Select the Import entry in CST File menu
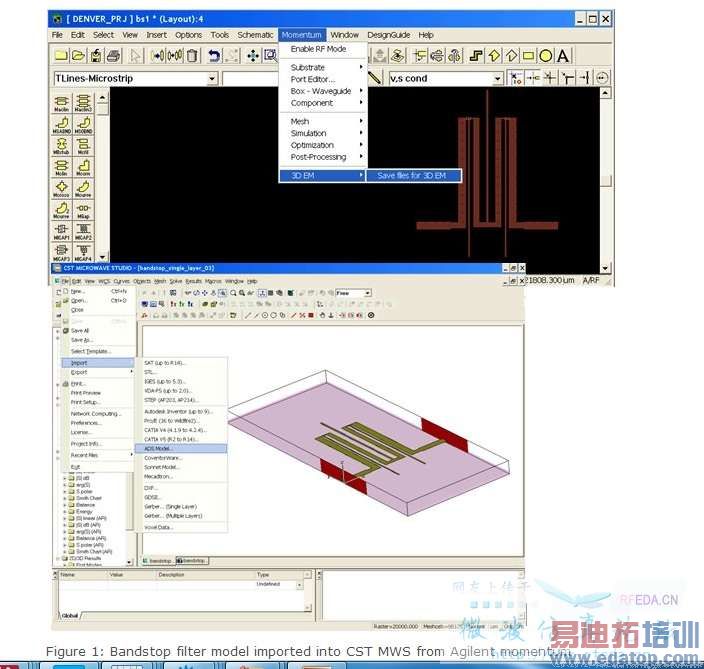The width and height of the screenshot is (704, 669). (97, 363)
